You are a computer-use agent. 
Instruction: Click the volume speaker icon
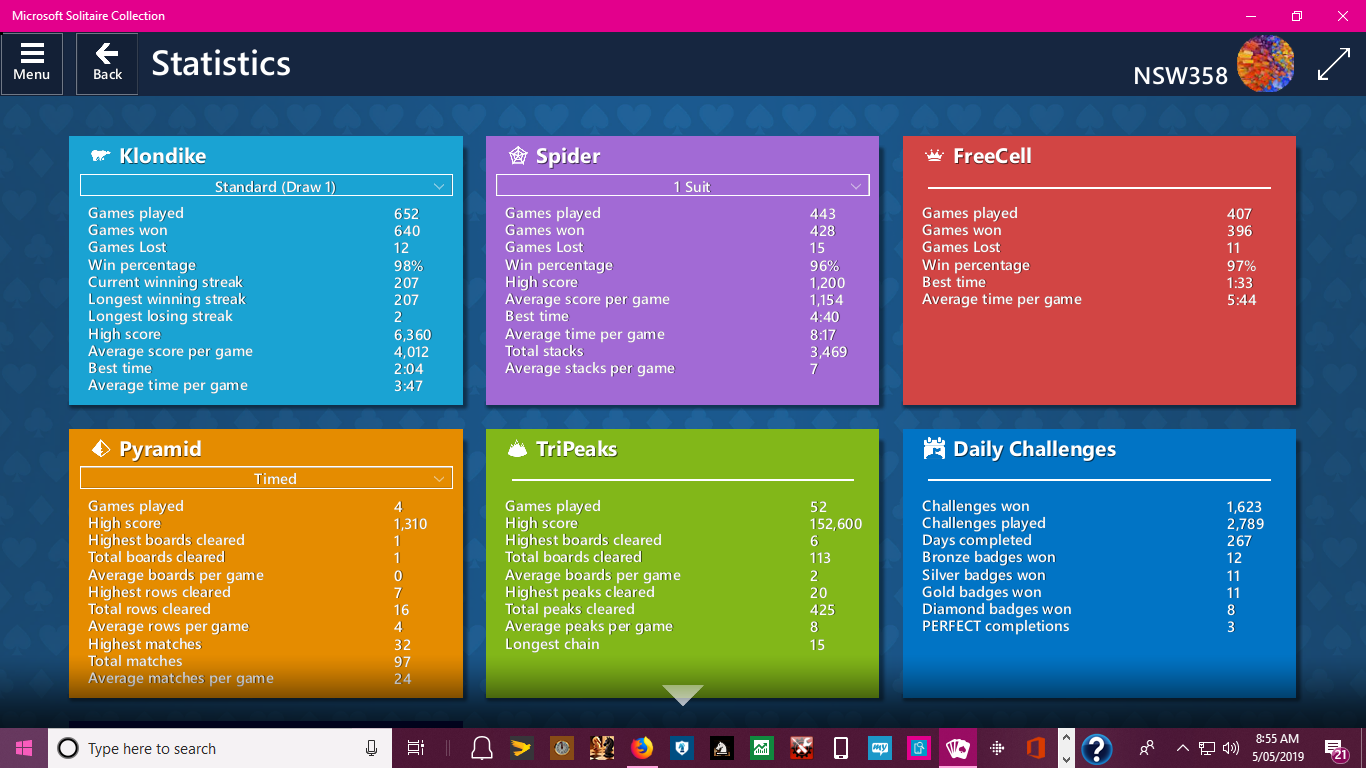coord(1230,748)
